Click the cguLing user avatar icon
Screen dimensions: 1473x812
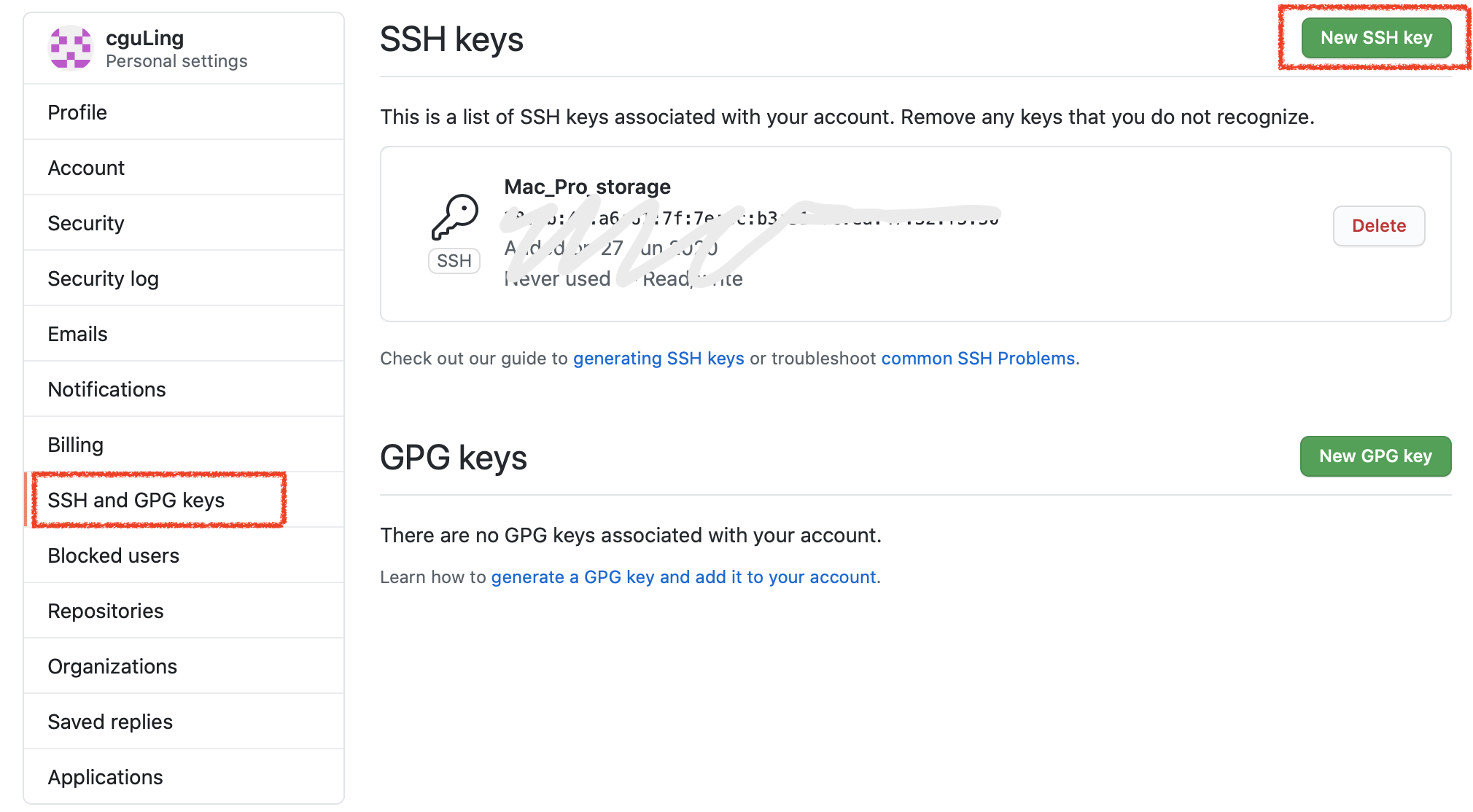pos(71,48)
